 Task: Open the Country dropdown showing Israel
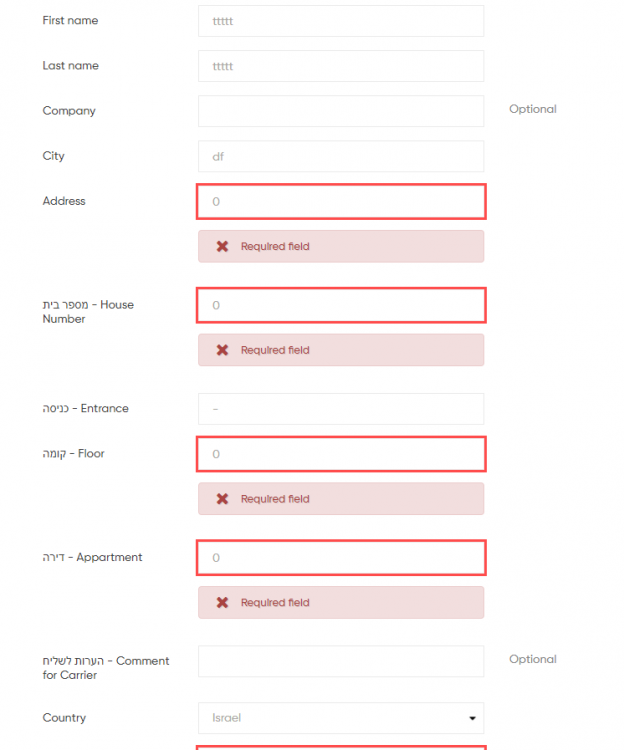click(330, 718)
